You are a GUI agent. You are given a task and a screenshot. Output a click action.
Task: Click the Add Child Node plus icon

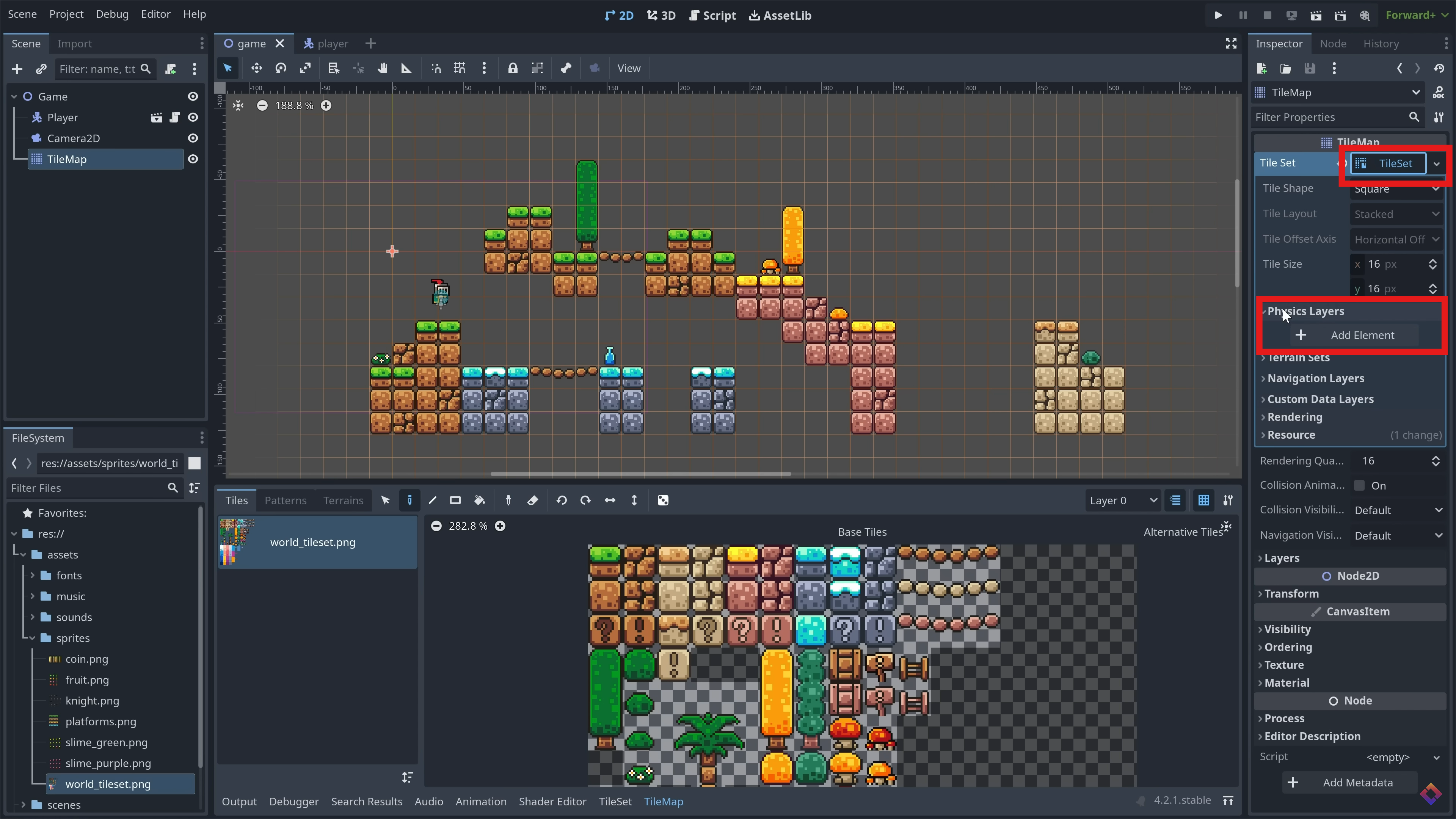[17, 69]
